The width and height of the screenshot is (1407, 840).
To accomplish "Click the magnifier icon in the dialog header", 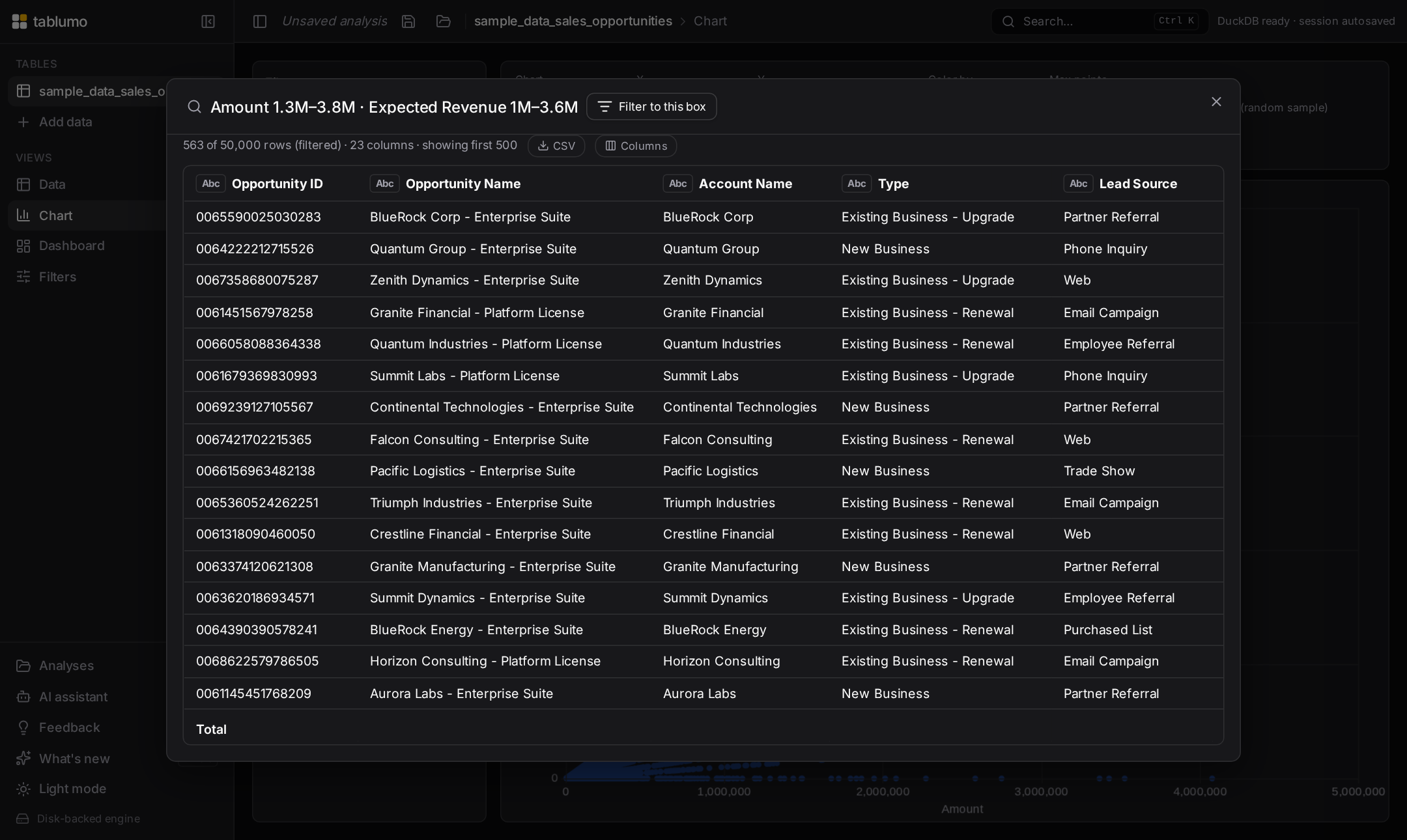I will click(x=194, y=107).
